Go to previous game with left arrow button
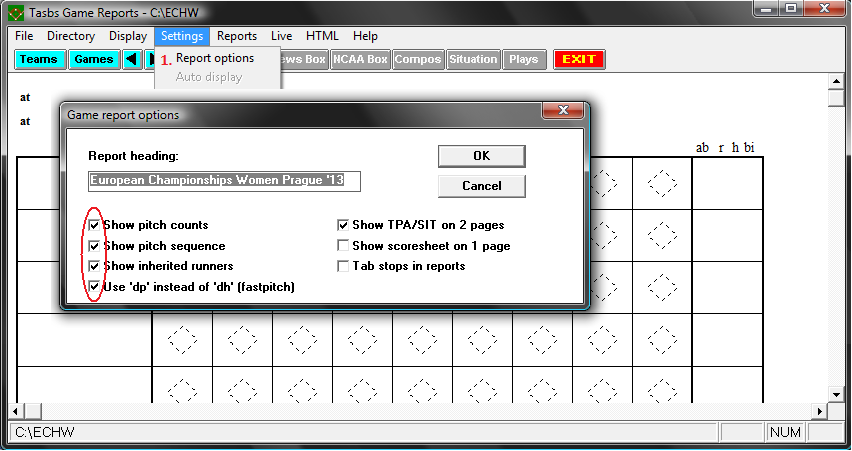The image size is (852, 451). (132, 59)
